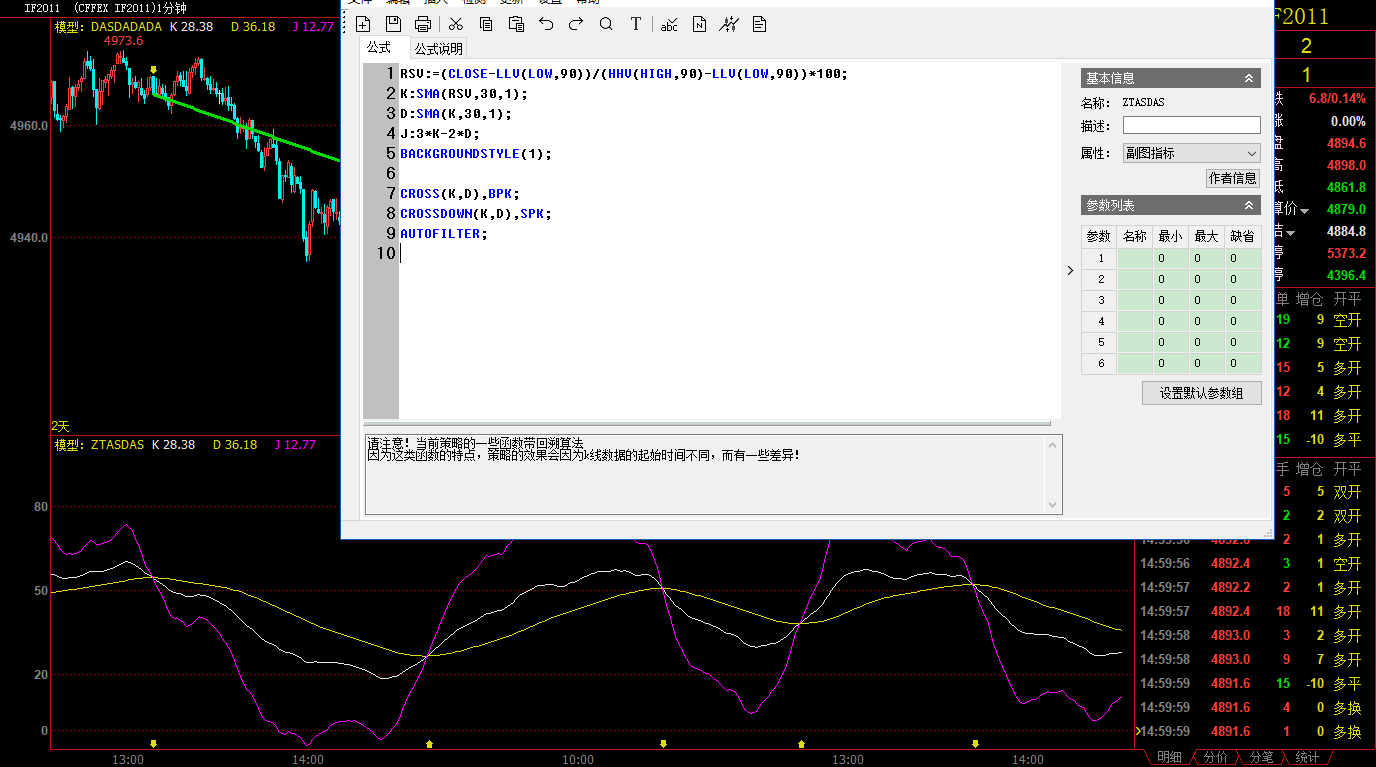Switch to the 公式说明 tab

coord(439,48)
